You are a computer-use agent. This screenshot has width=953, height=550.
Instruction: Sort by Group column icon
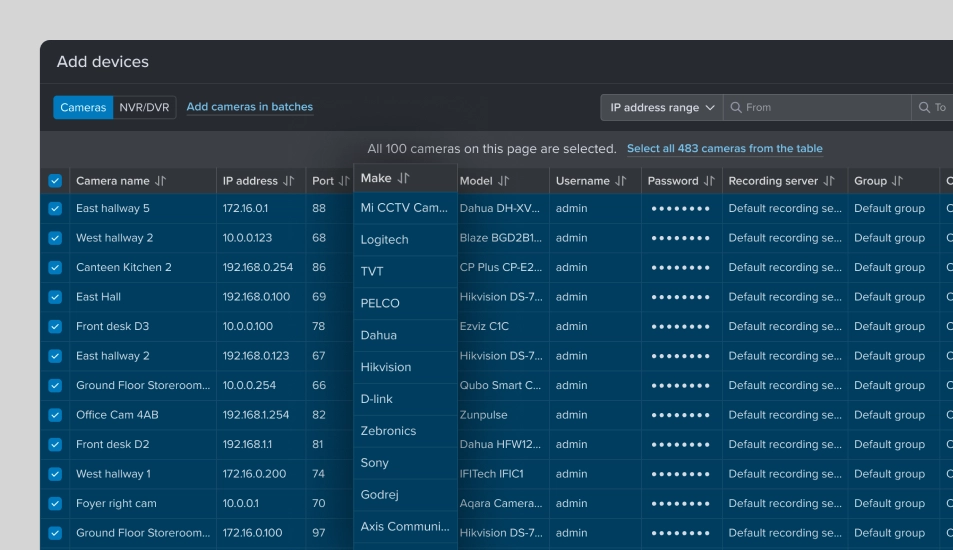(898, 181)
